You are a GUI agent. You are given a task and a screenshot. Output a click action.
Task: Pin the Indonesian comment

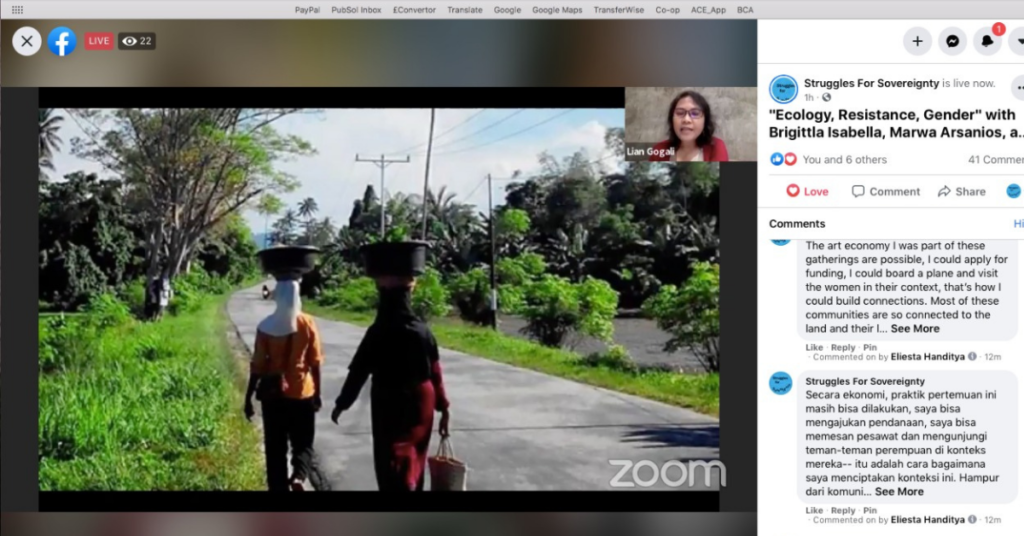[x=870, y=510]
